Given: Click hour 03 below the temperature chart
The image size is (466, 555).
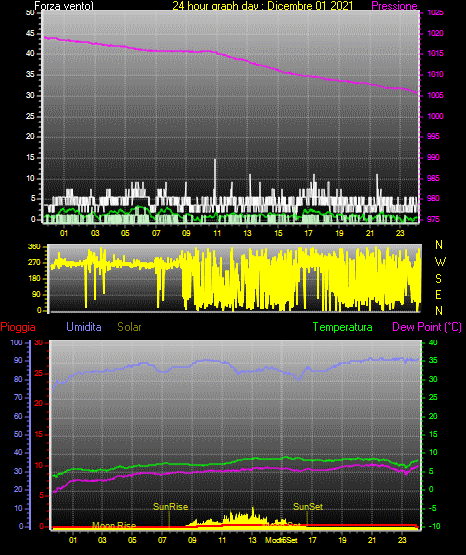Looking at the screenshot, I should tap(102, 540).
